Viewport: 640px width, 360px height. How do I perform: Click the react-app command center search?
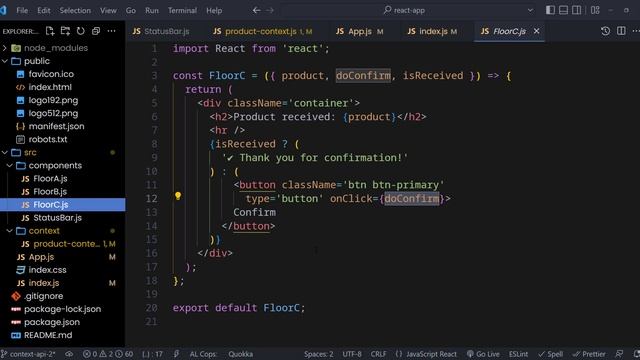click(x=404, y=10)
